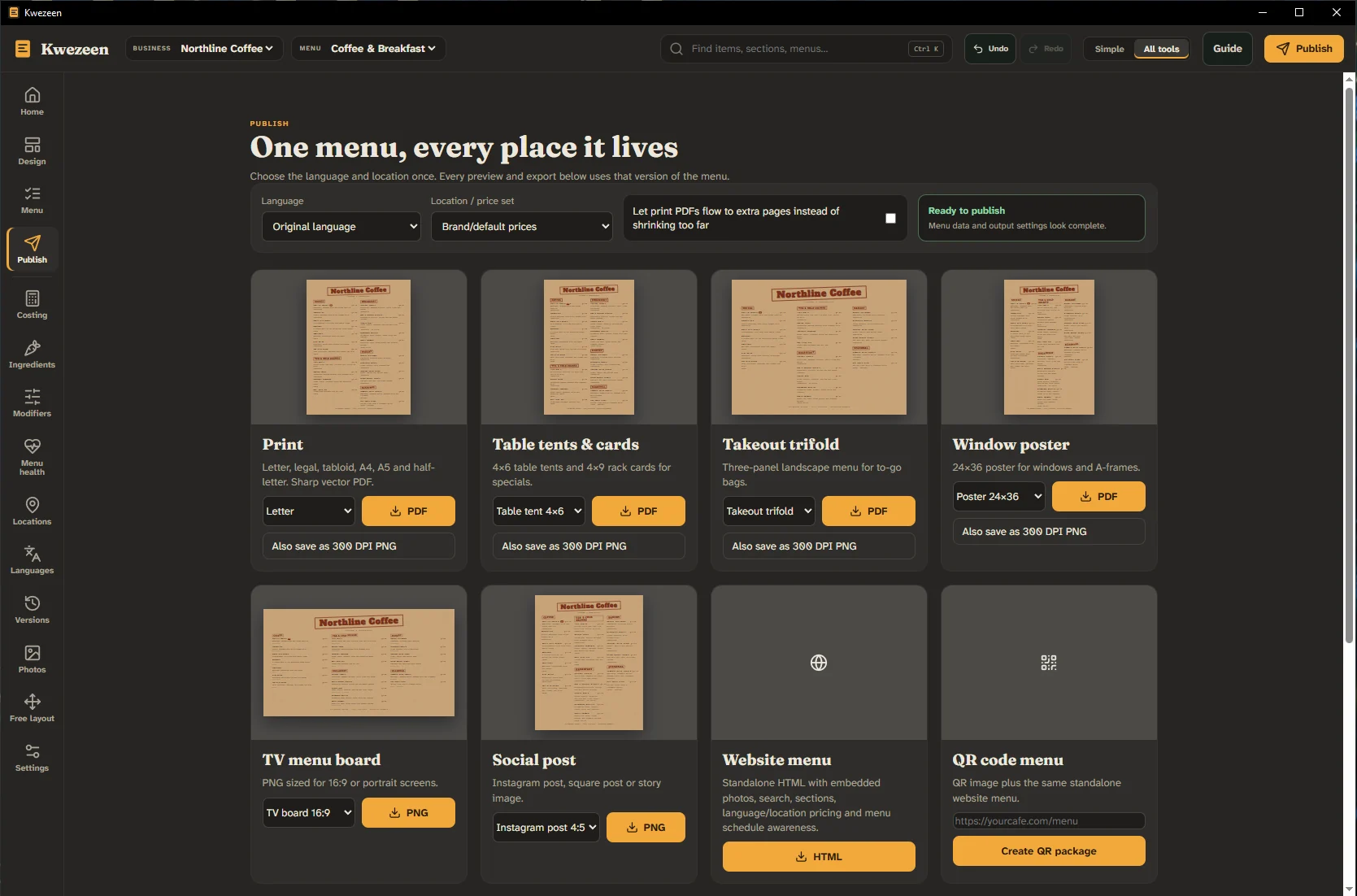Switch to Simple mode
Screen dimensions: 1357x896
[1109, 49]
